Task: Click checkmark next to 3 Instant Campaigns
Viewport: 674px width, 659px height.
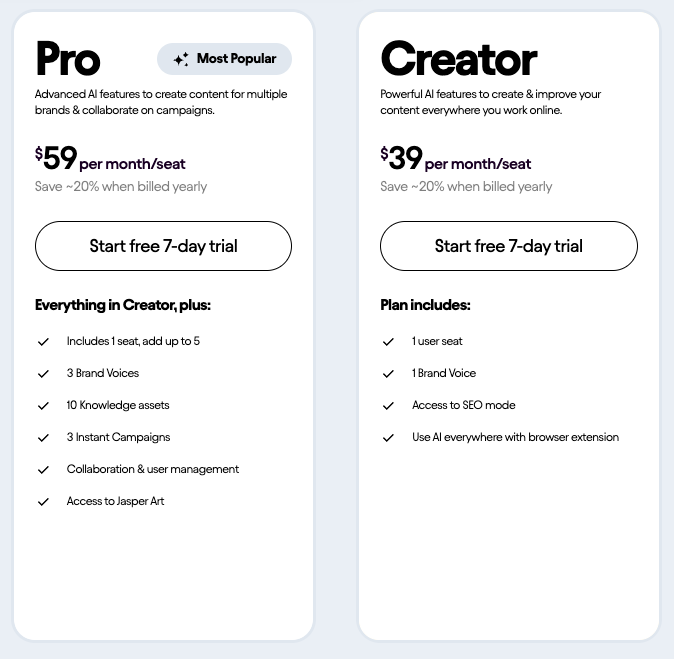Action: coord(43,438)
